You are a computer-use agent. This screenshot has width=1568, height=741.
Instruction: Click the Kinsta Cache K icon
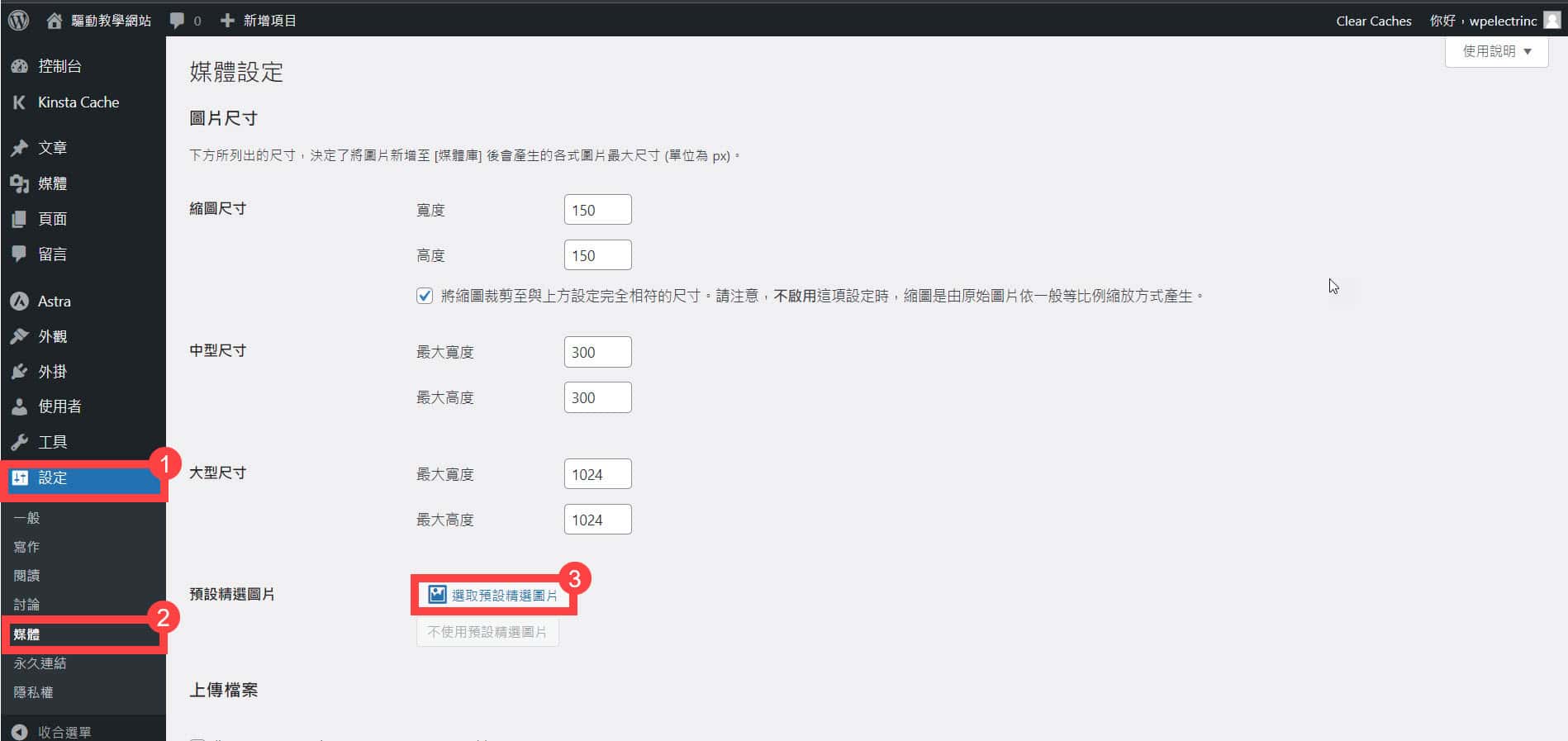[x=19, y=102]
